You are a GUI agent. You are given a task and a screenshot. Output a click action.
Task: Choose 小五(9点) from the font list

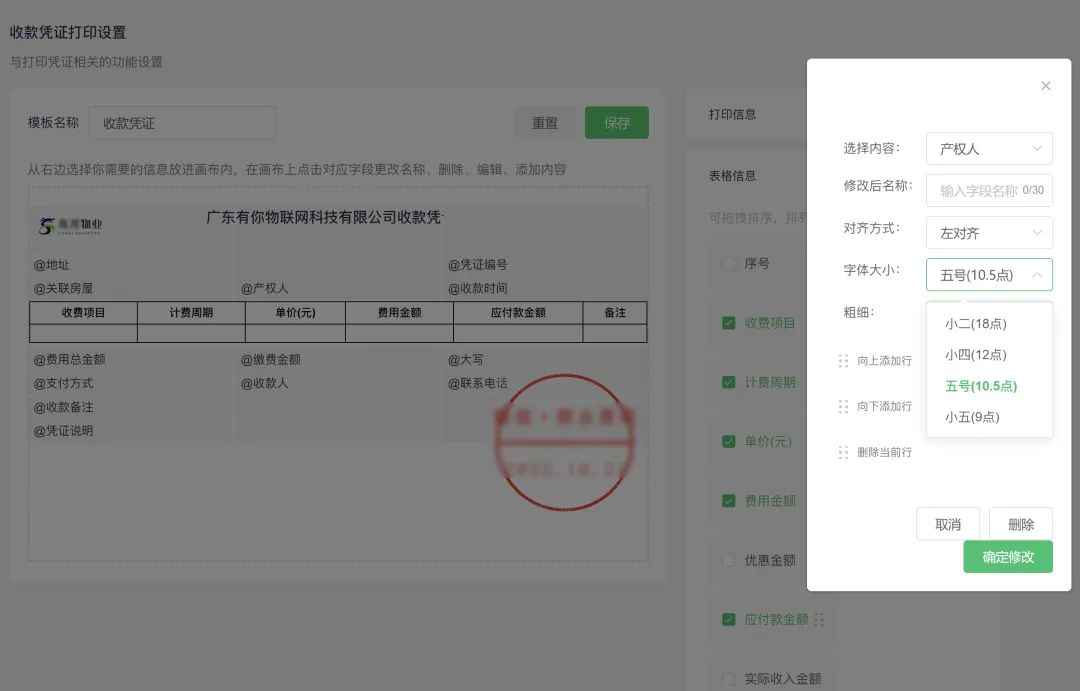[x=971, y=417]
